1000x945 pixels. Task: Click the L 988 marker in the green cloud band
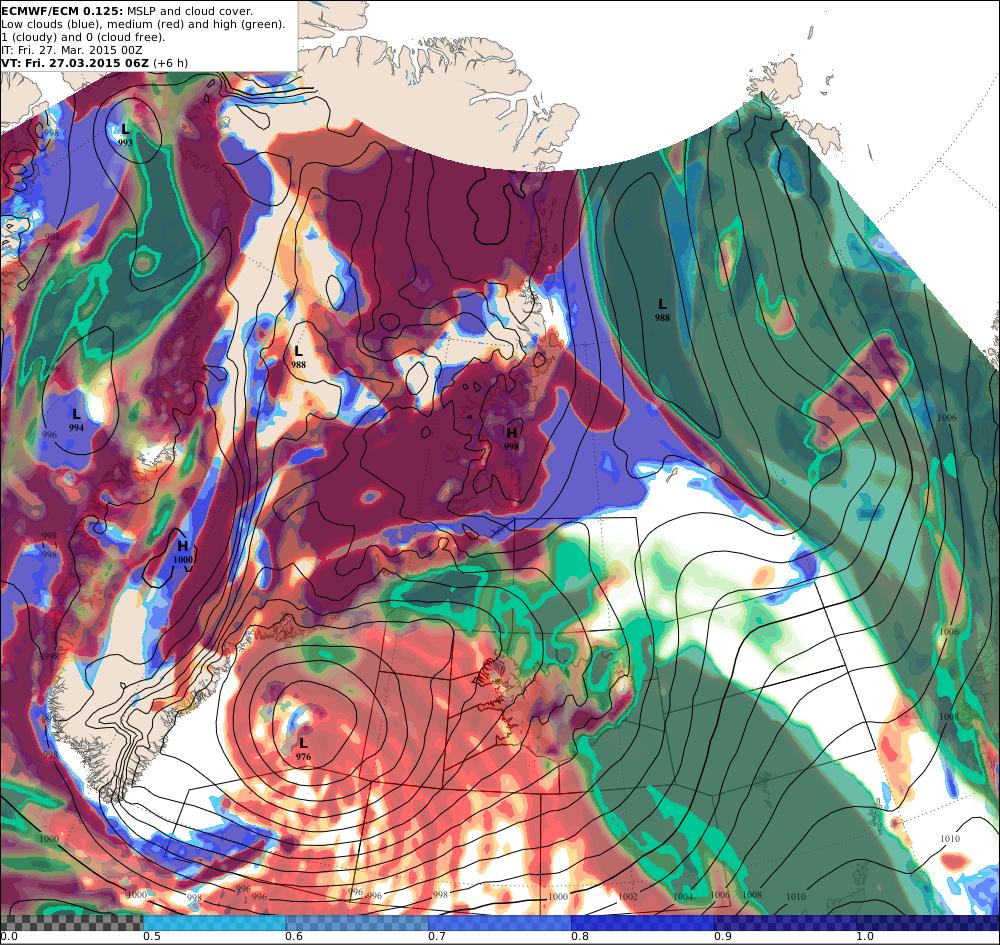pyautogui.click(x=662, y=309)
